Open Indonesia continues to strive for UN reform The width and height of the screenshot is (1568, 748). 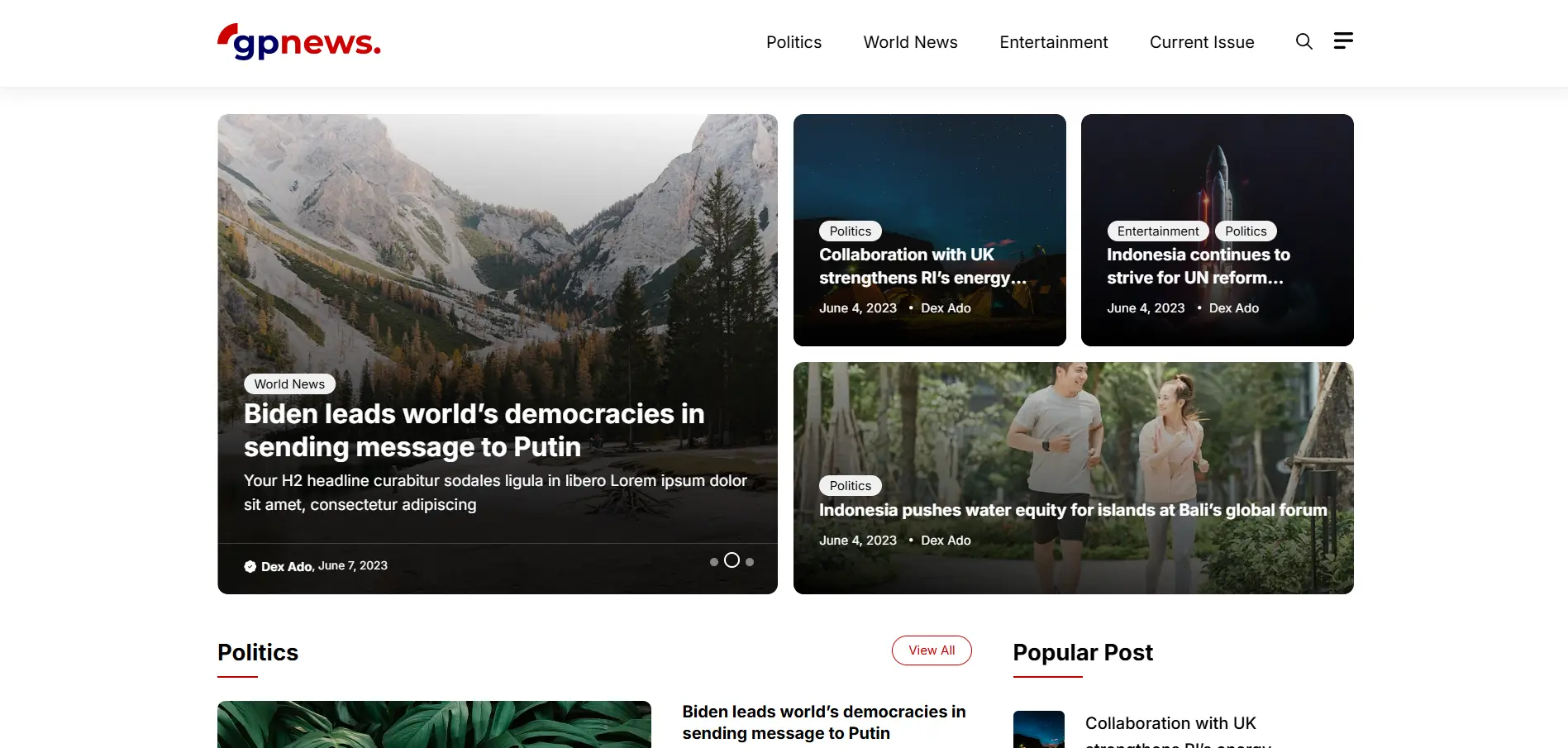1199,266
